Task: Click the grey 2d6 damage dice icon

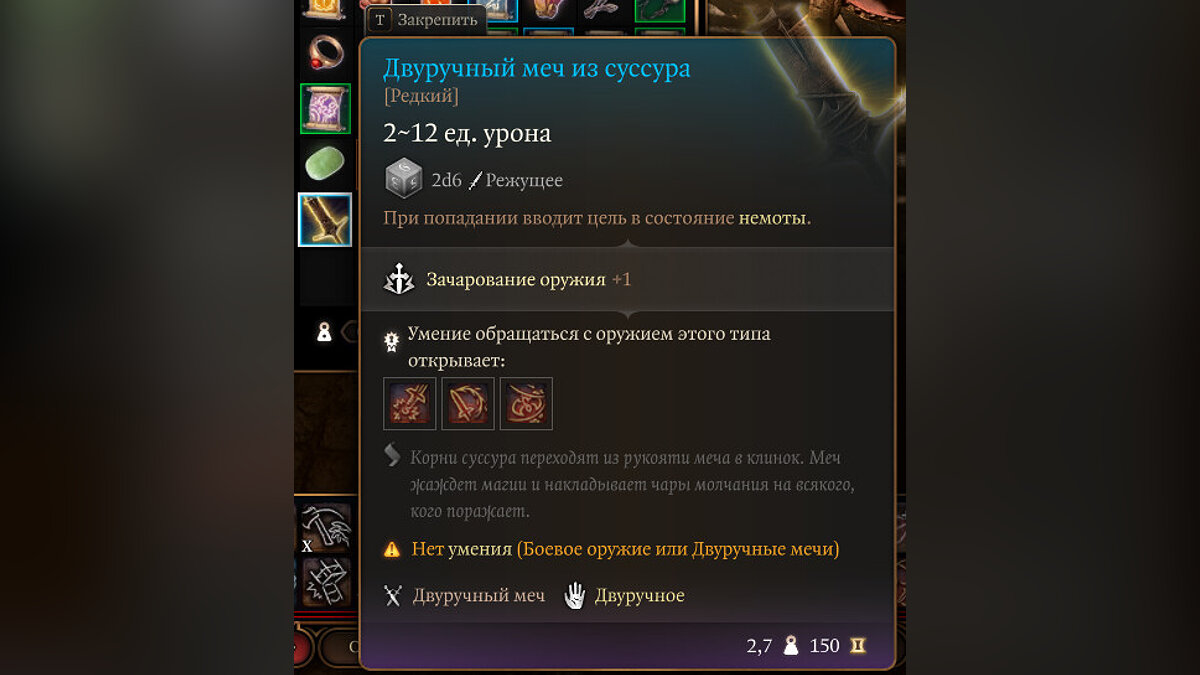Action: point(403,180)
